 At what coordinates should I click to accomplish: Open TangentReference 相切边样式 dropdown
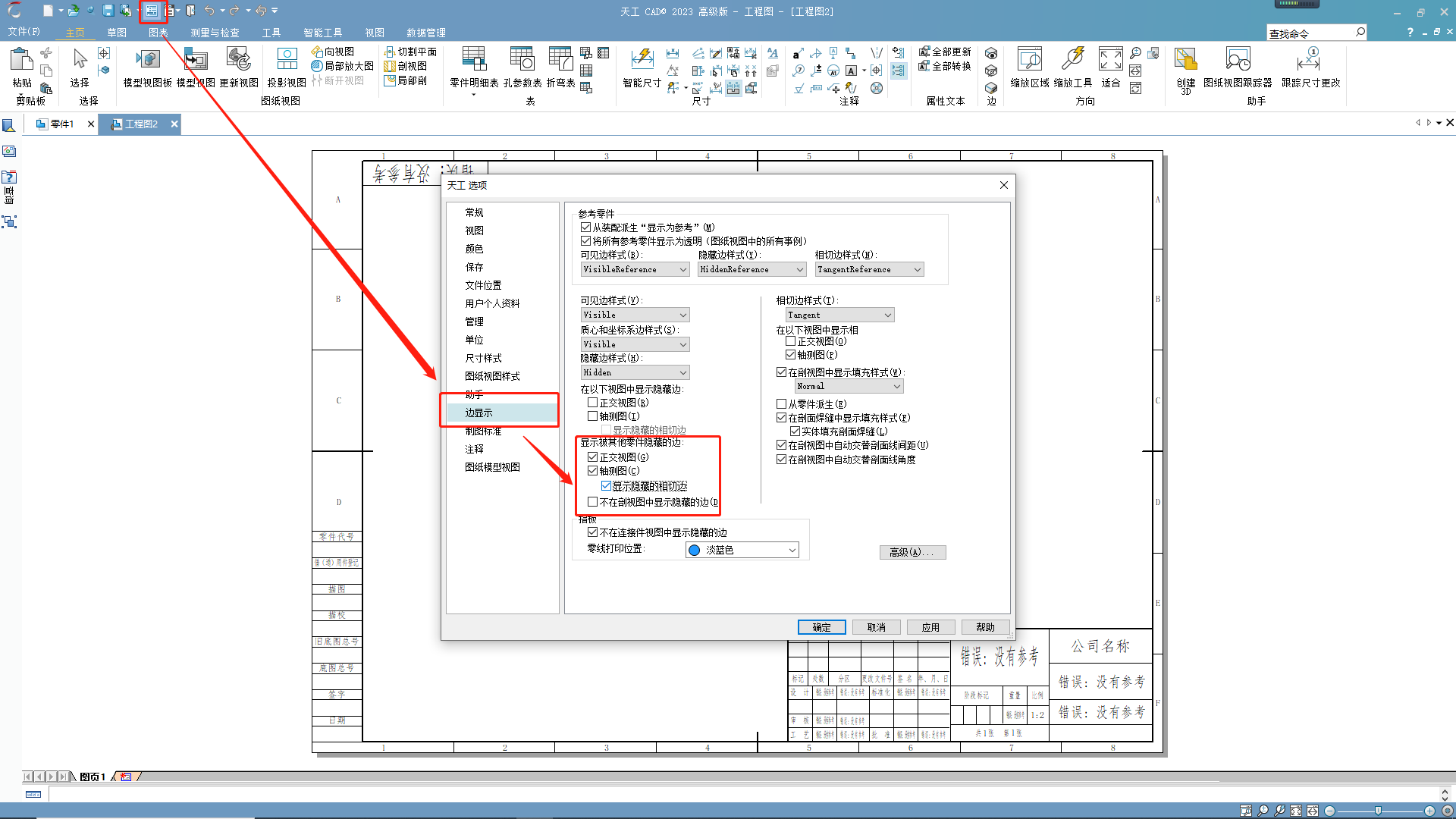[869, 270]
